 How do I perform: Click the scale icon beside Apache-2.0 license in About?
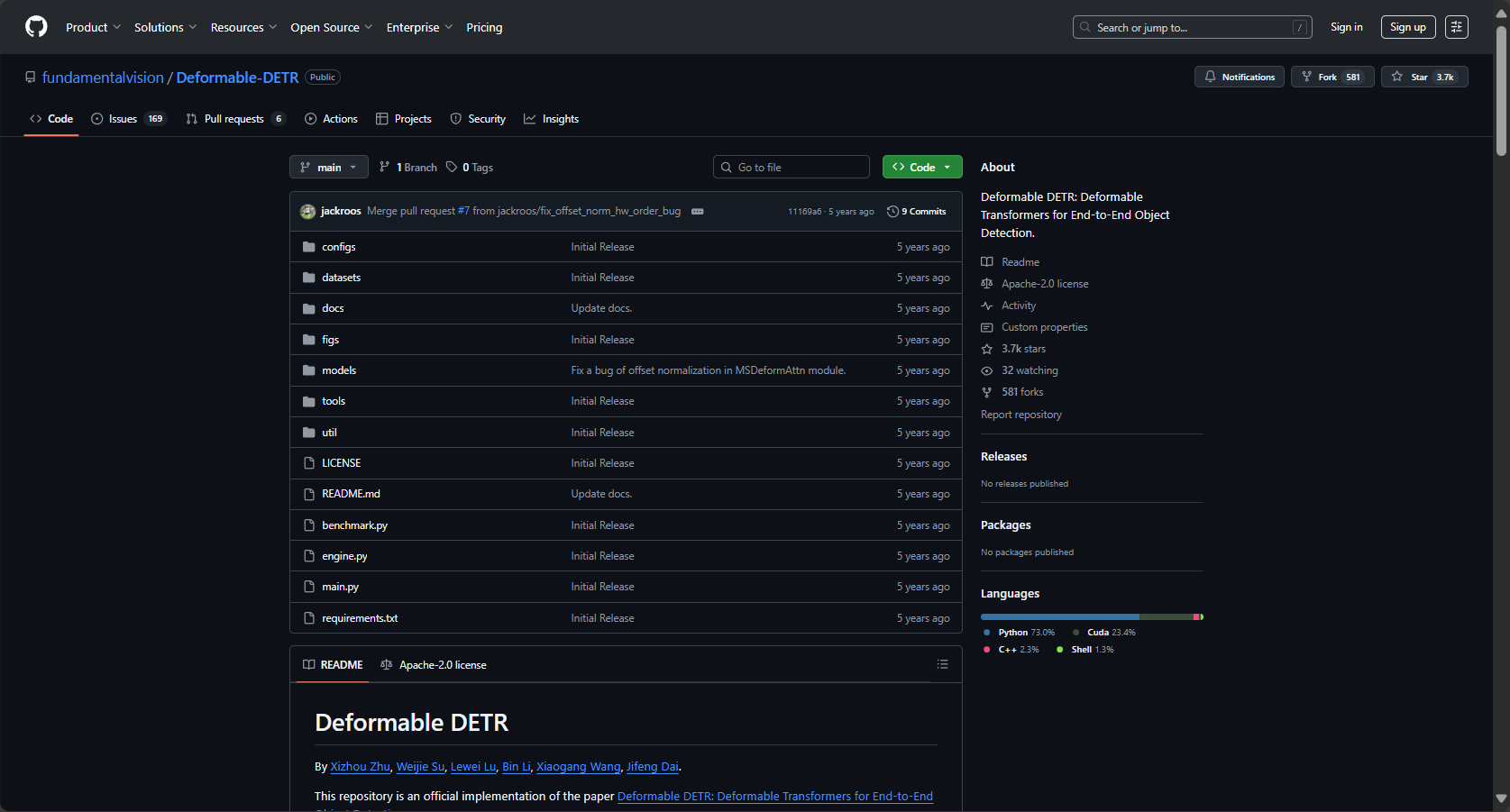987,283
